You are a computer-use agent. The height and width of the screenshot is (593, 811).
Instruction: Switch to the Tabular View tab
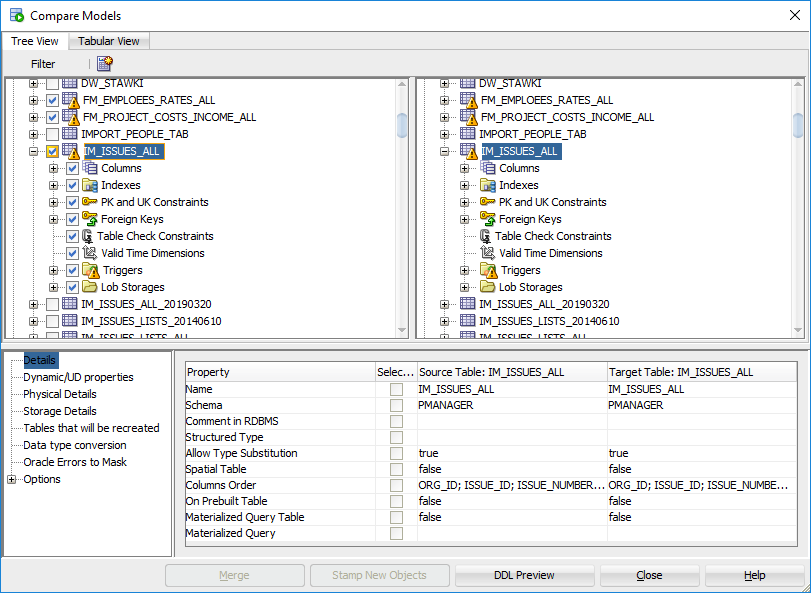(109, 41)
